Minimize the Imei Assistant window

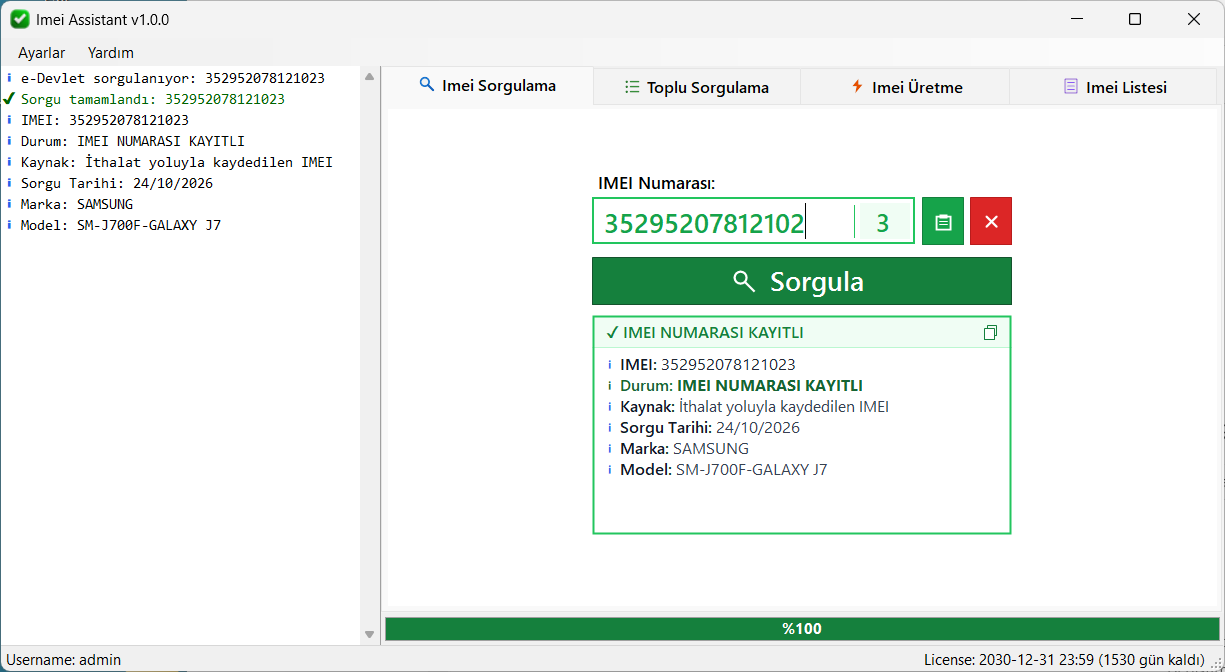(1077, 19)
